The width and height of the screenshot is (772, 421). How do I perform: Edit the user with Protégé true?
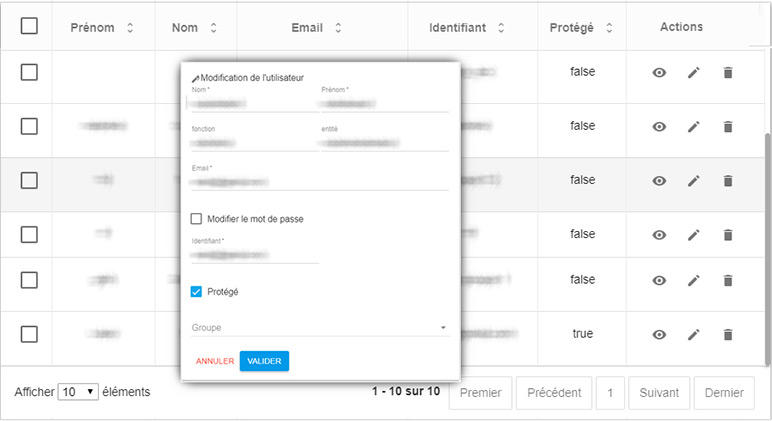tap(694, 335)
